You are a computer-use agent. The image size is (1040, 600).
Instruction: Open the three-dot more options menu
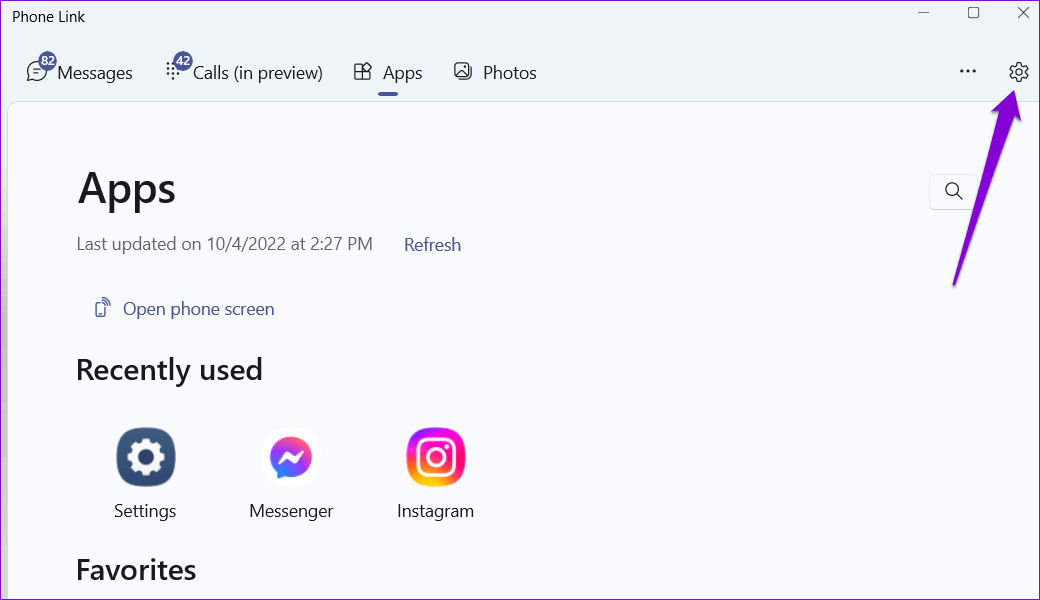tap(968, 72)
